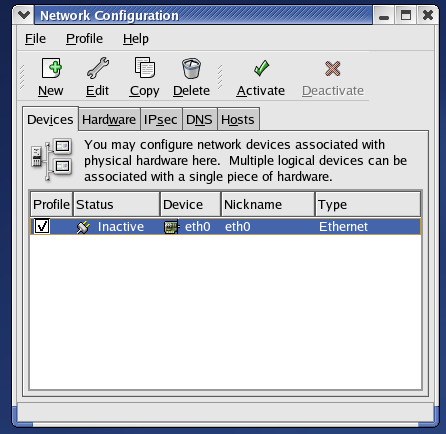Open the File menu

click(x=35, y=39)
